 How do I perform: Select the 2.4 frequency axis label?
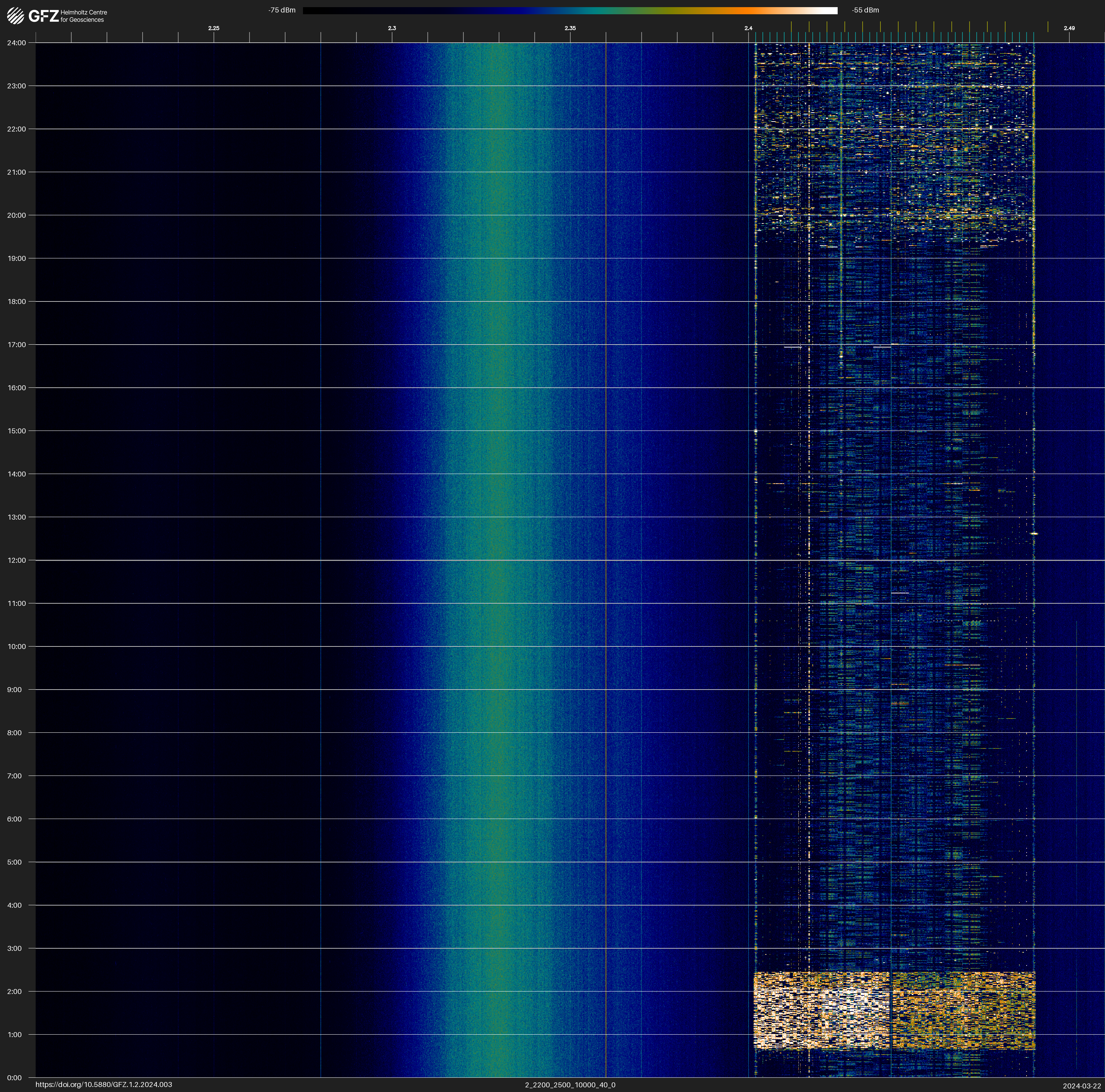click(x=748, y=28)
